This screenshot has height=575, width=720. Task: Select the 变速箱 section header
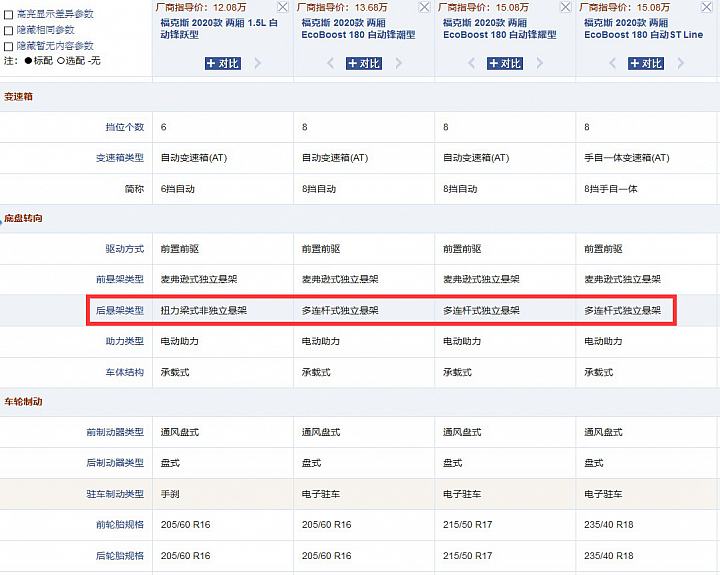click(x=18, y=97)
